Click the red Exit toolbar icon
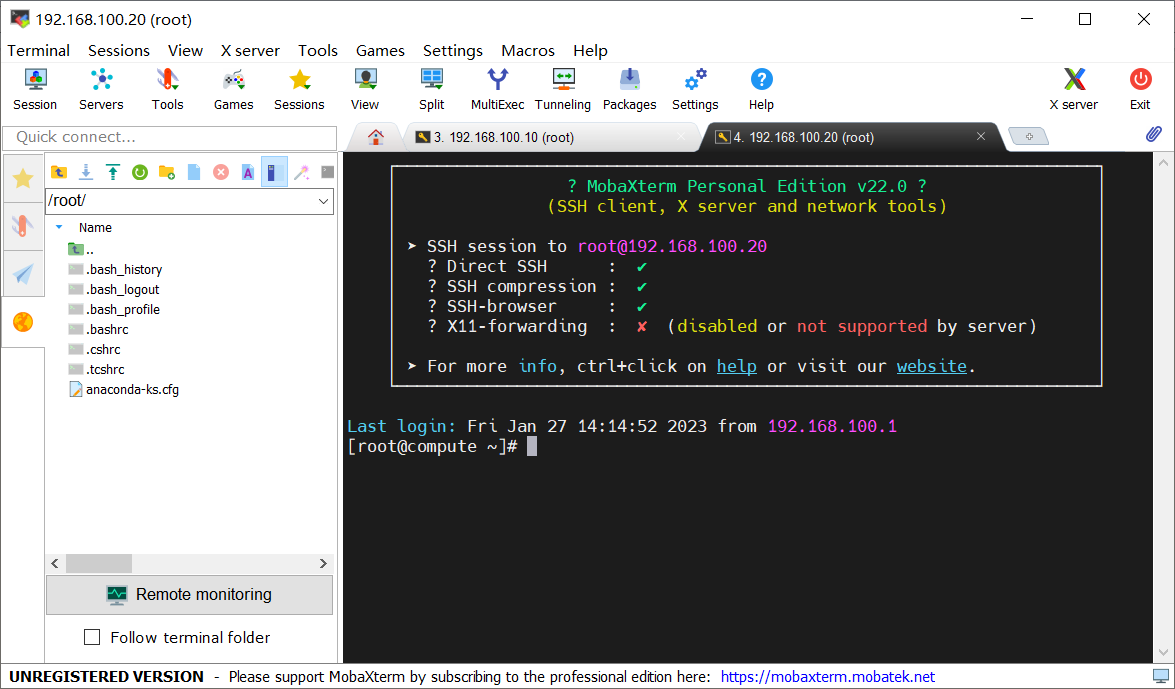1175x689 pixels. coord(1141,88)
